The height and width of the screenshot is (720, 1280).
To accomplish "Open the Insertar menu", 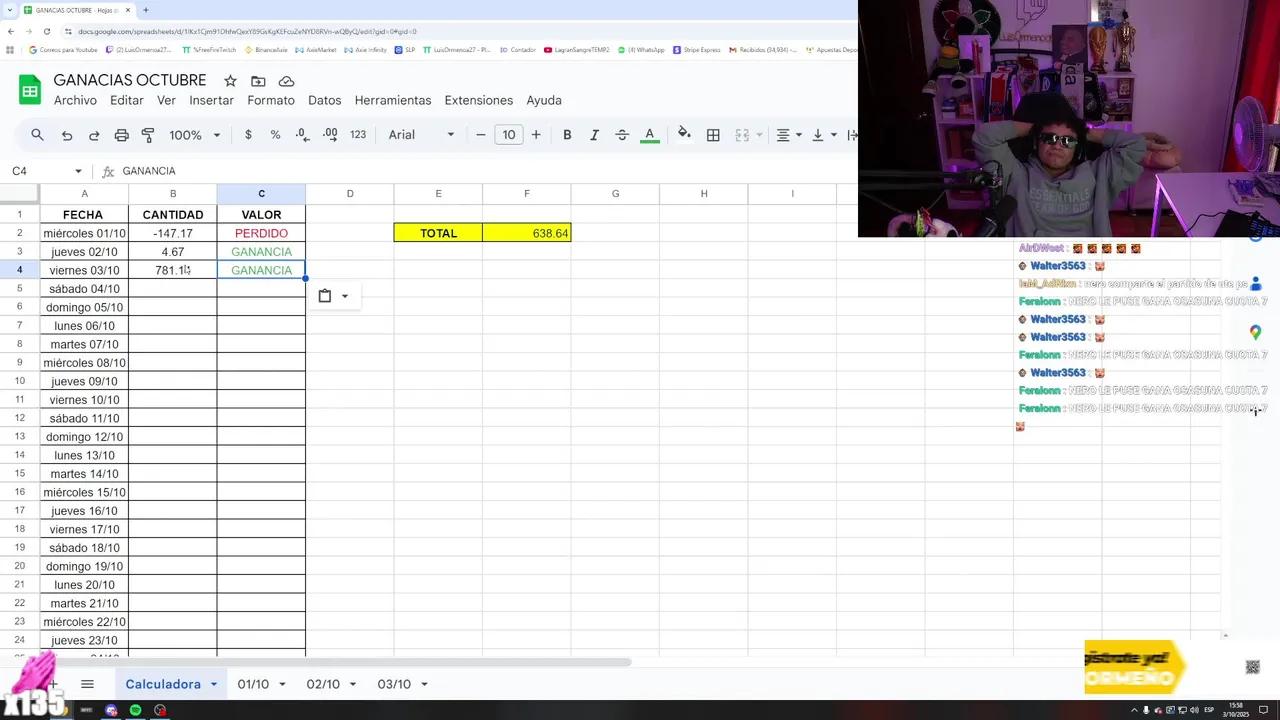I will coord(212,100).
